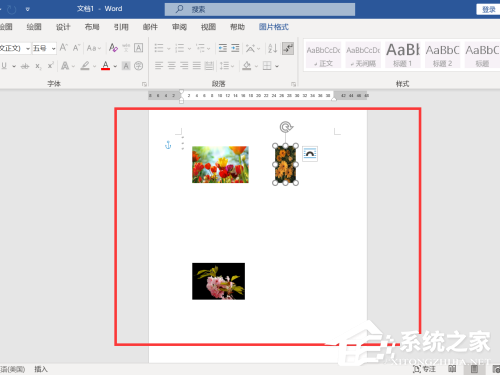This screenshot has height=375, width=500.
Task: Open the borders dropdown arrow
Action: (x=277, y=66)
